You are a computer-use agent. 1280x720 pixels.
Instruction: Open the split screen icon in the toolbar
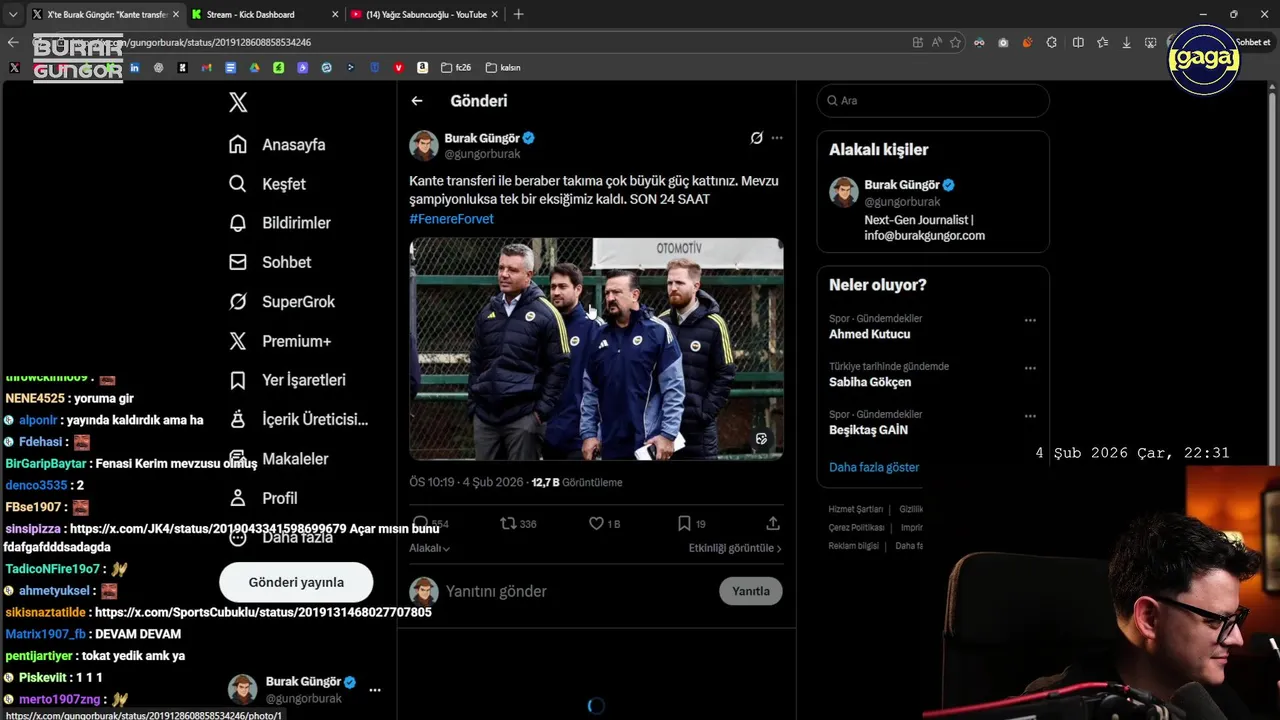[x=1078, y=42]
